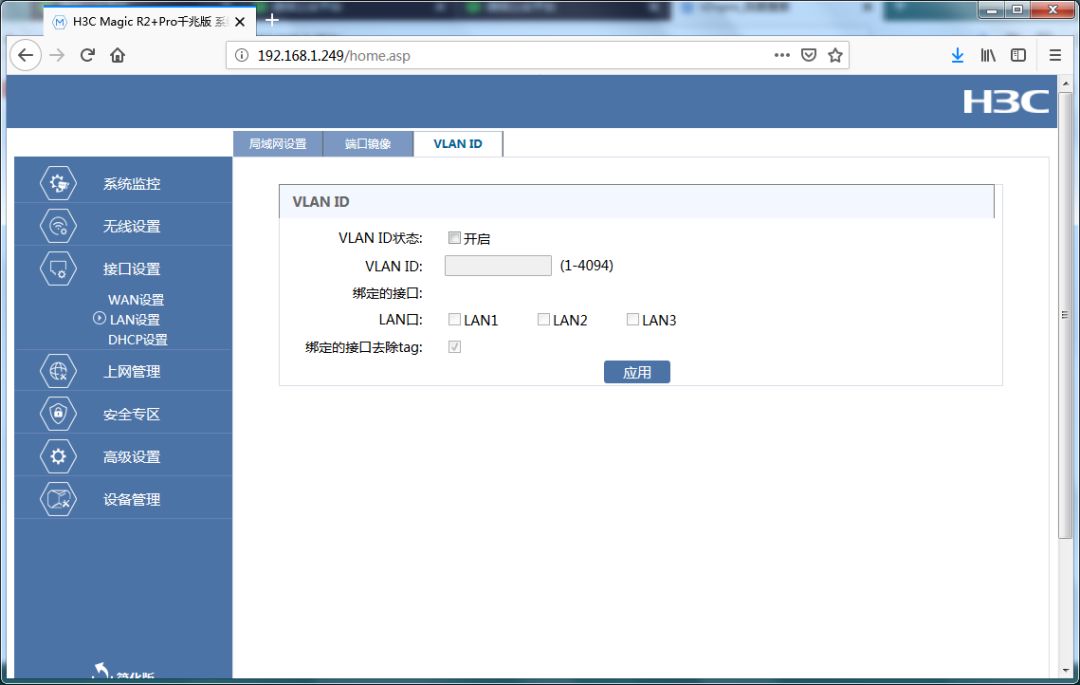Click the device management hexagon icon
The height and width of the screenshot is (685, 1080).
coord(58,499)
